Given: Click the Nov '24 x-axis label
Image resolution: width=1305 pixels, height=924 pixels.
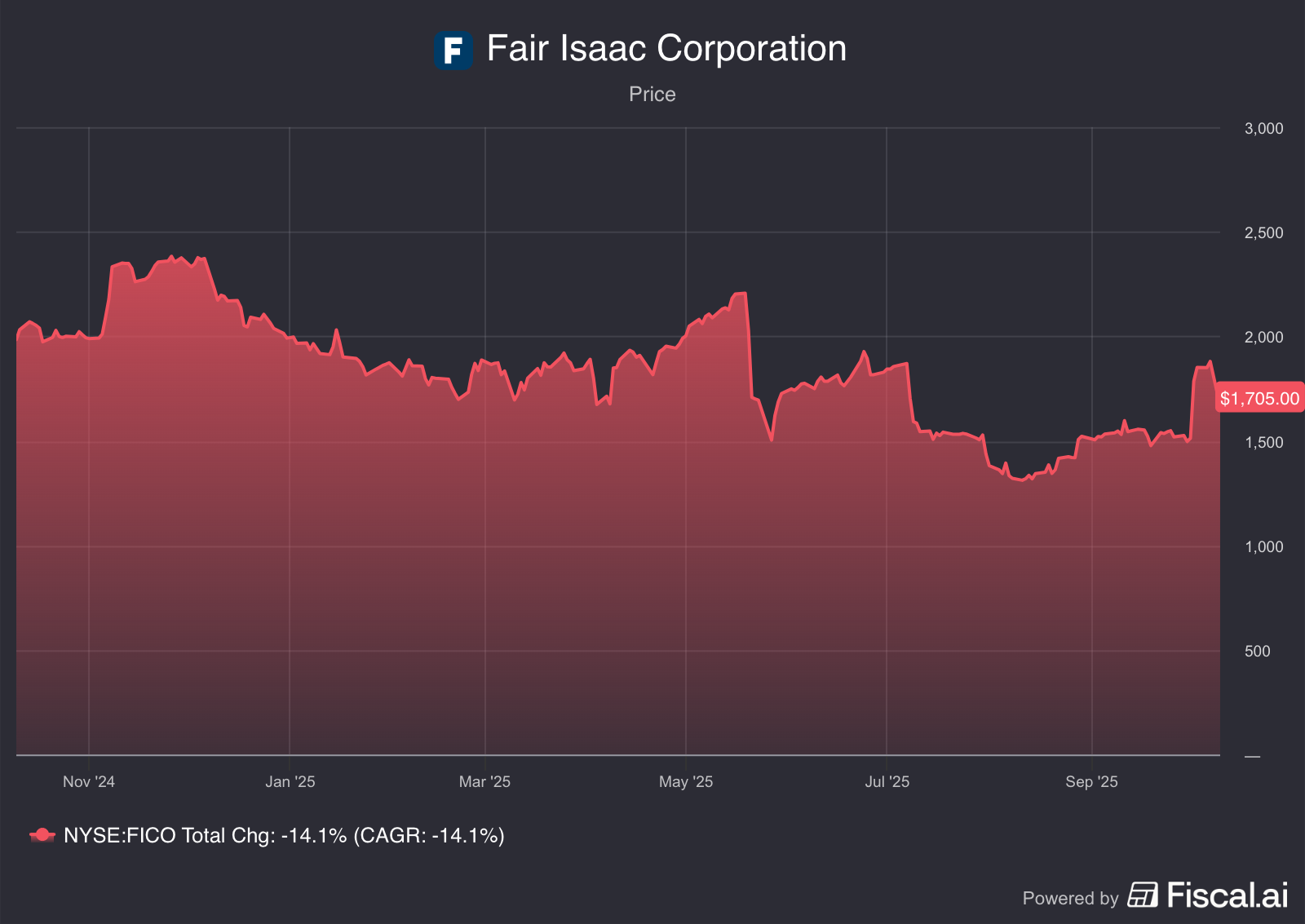Looking at the screenshot, I should coord(89,781).
